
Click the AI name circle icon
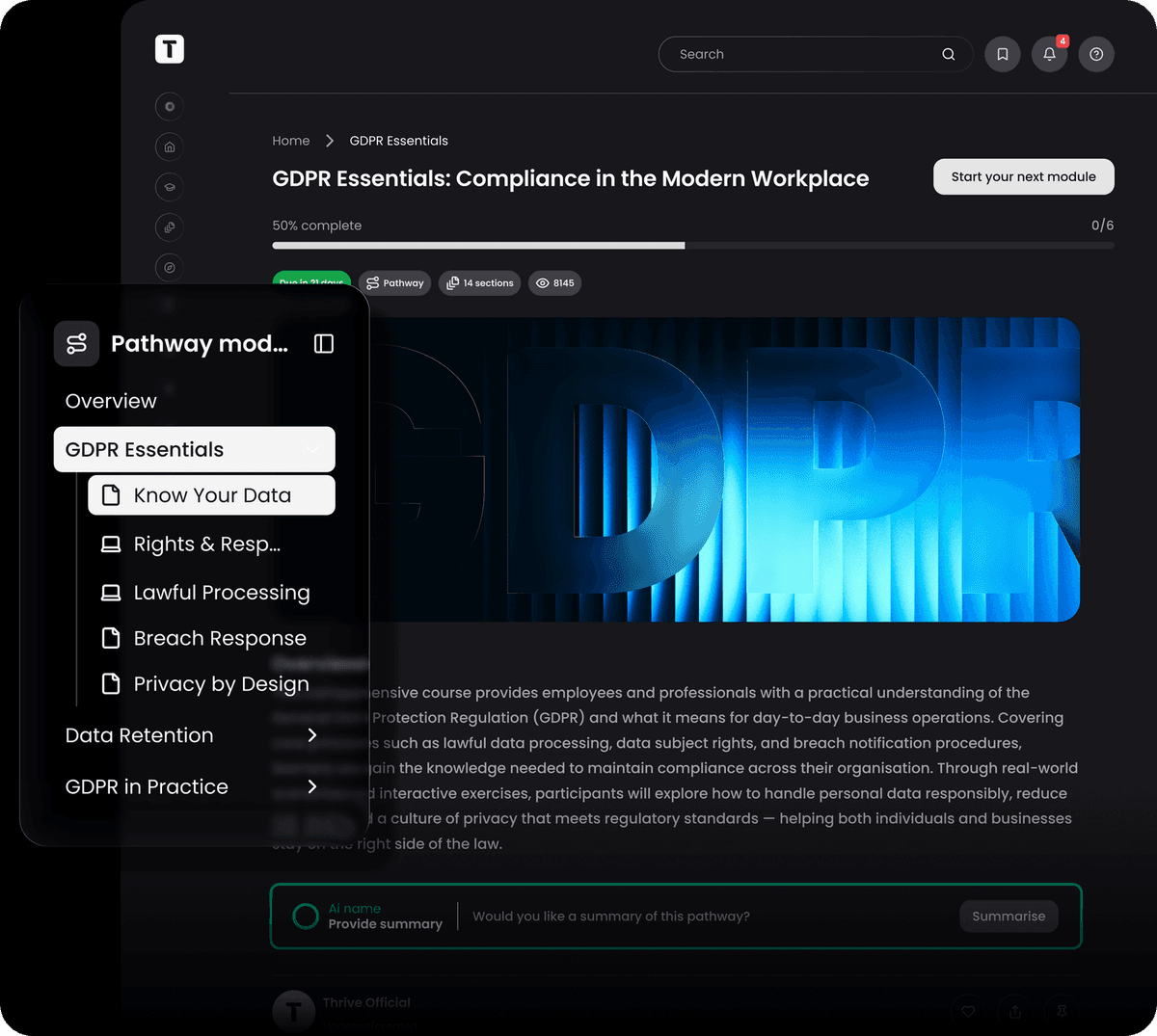click(306, 916)
